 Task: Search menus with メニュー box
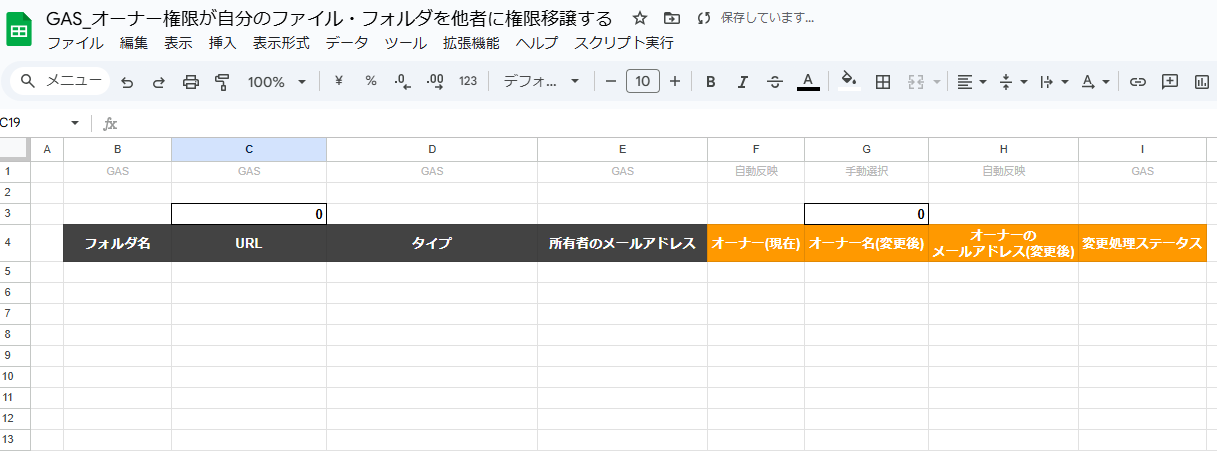point(58,82)
